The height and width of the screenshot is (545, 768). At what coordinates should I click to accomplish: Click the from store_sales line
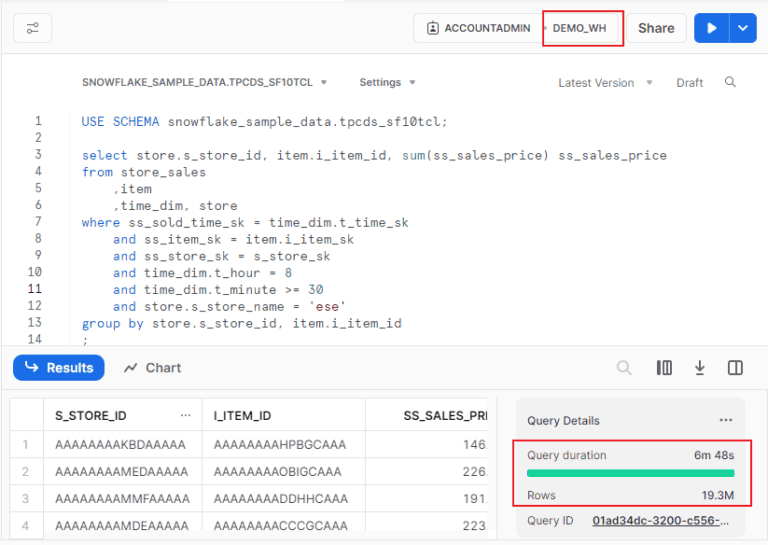pyautogui.click(x=144, y=172)
